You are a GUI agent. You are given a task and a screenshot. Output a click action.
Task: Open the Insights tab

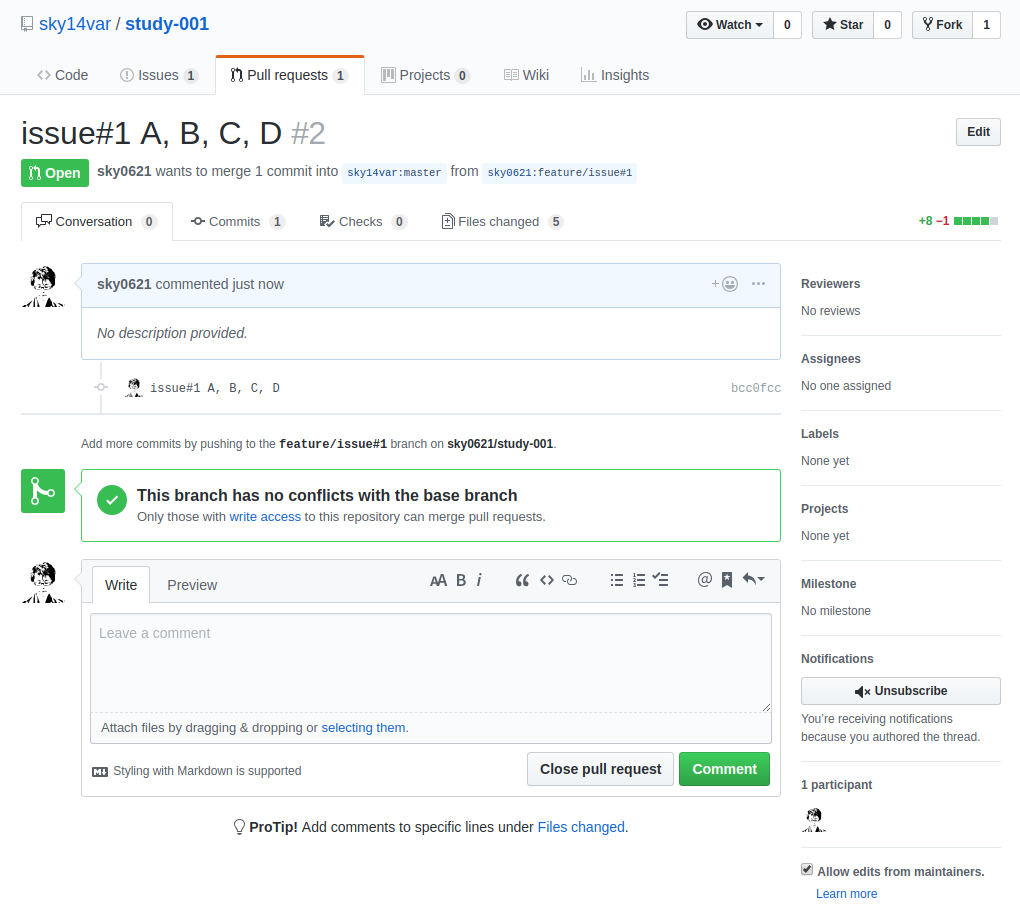(x=615, y=75)
